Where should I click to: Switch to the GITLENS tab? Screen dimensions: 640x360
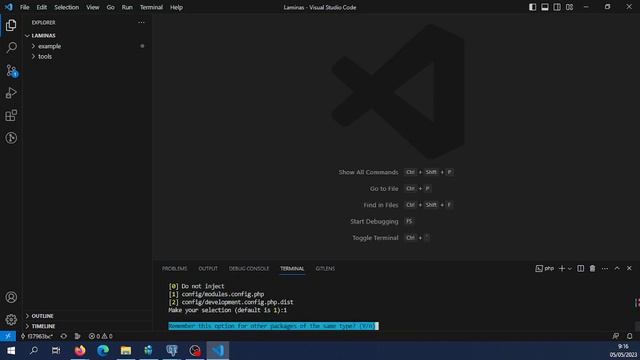(325, 268)
